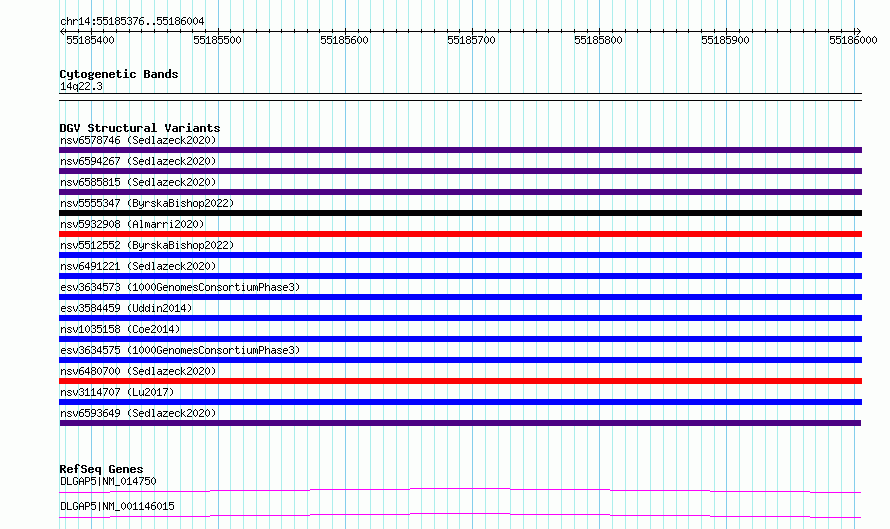Open variant nsv1035158 (Coe2014) label
Viewport: 890px width, 529px height.
(x=120, y=329)
